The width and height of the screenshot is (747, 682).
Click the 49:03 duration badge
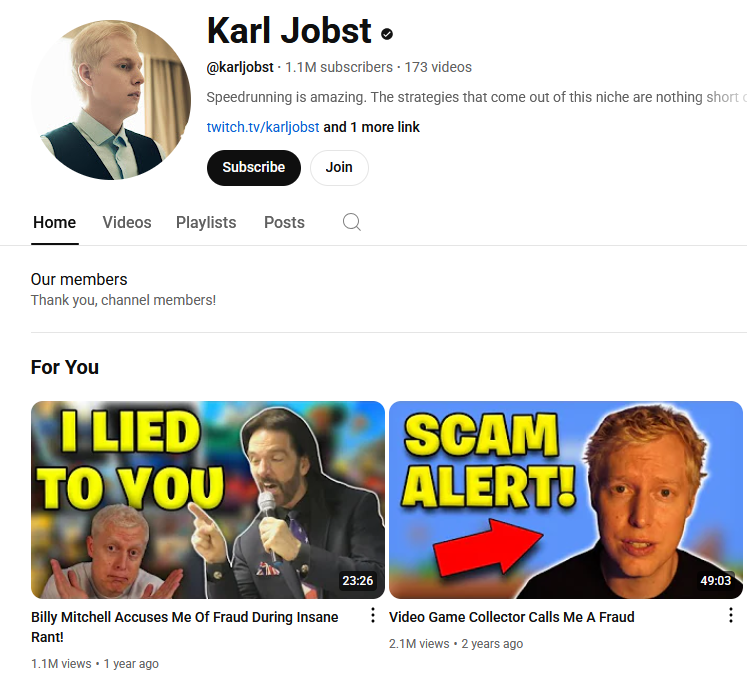pos(715,581)
